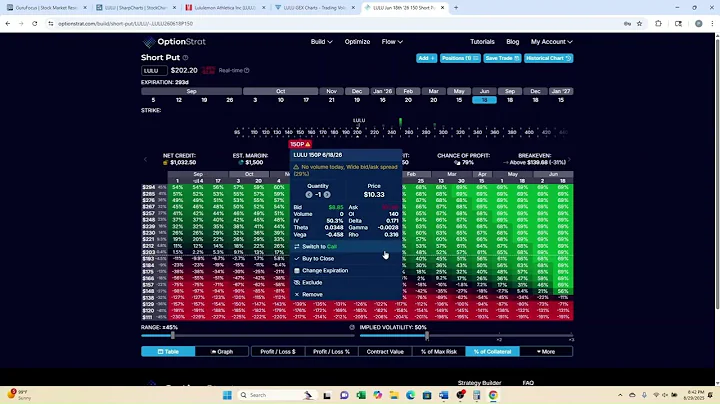Select the Jun 18 expiration date

click(x=484, y=100)
